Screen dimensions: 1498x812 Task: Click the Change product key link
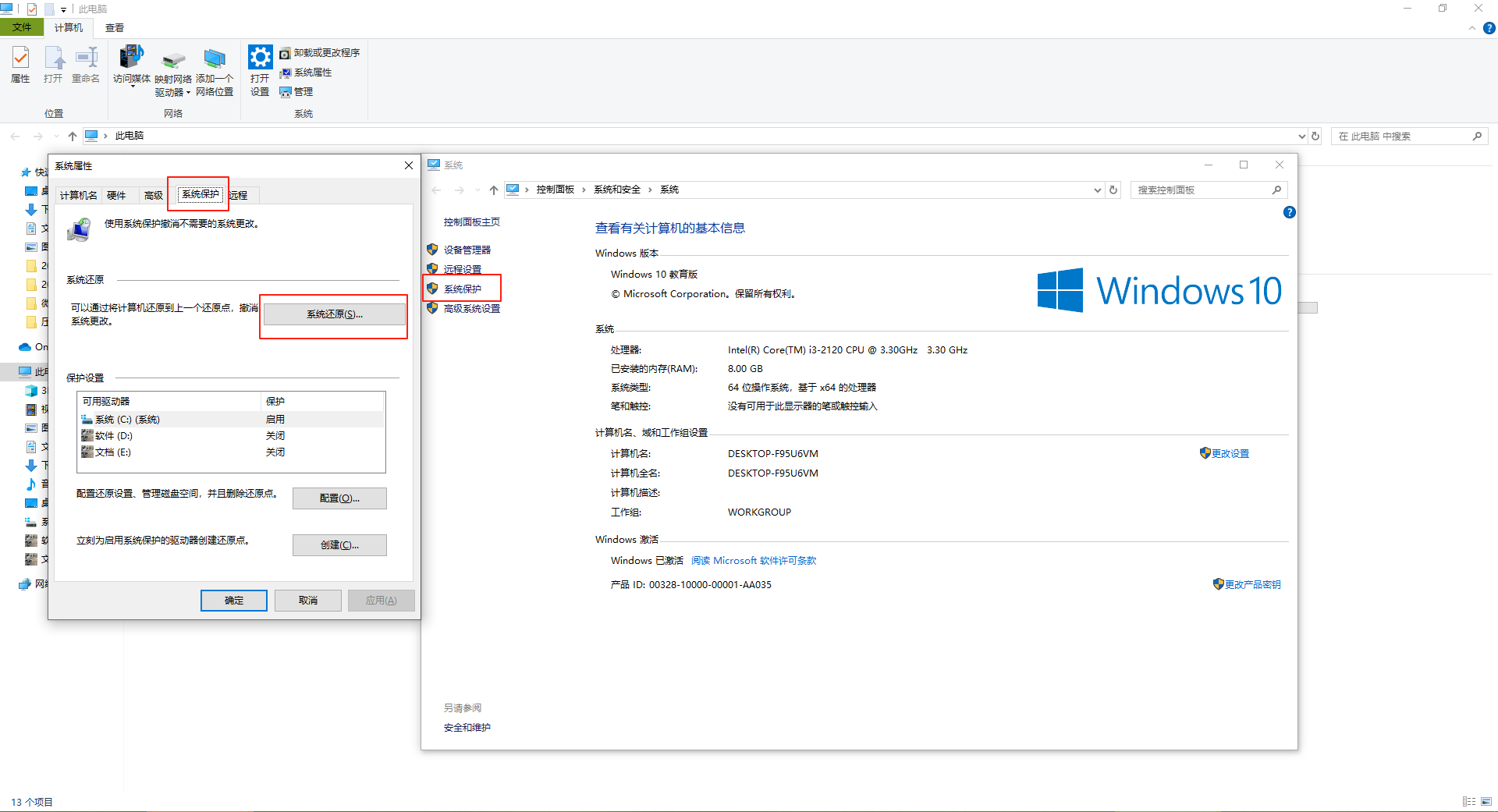coord(1253,585)
